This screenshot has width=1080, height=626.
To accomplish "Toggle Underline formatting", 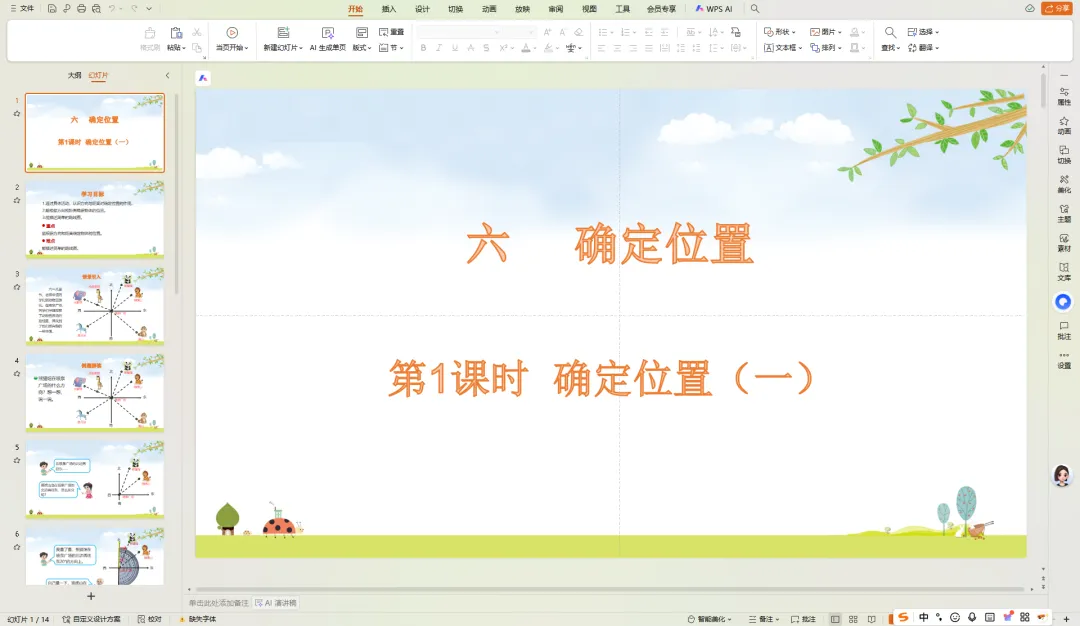I will click(x=455, y=48).
